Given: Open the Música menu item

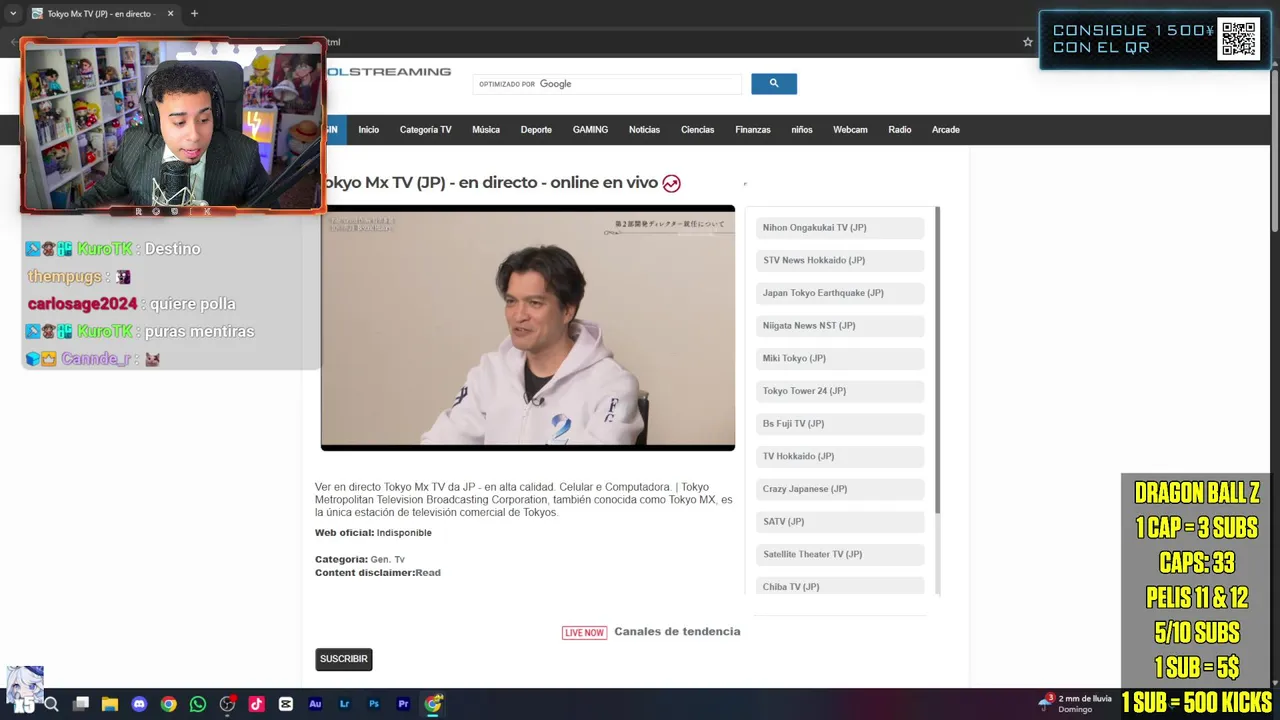Looking at the screenshot, I should pyautogui.click(x=486, y=130).
